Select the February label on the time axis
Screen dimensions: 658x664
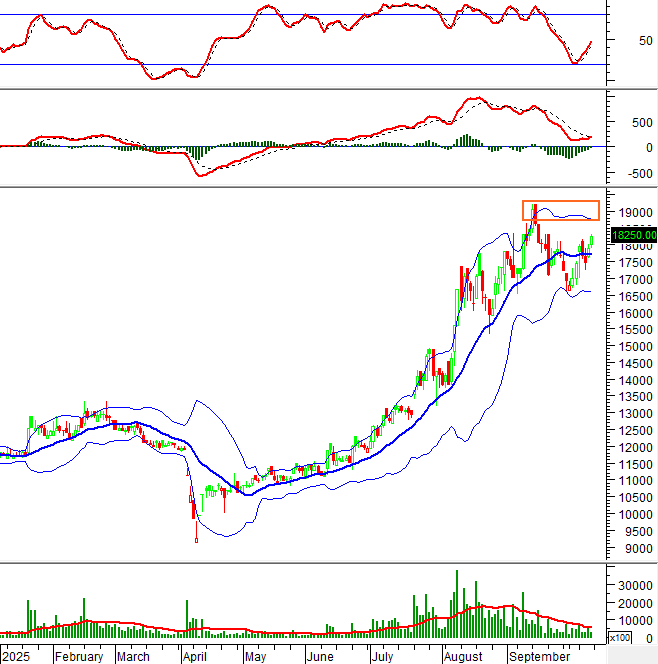pyautogui.click(x=79, y=657)
